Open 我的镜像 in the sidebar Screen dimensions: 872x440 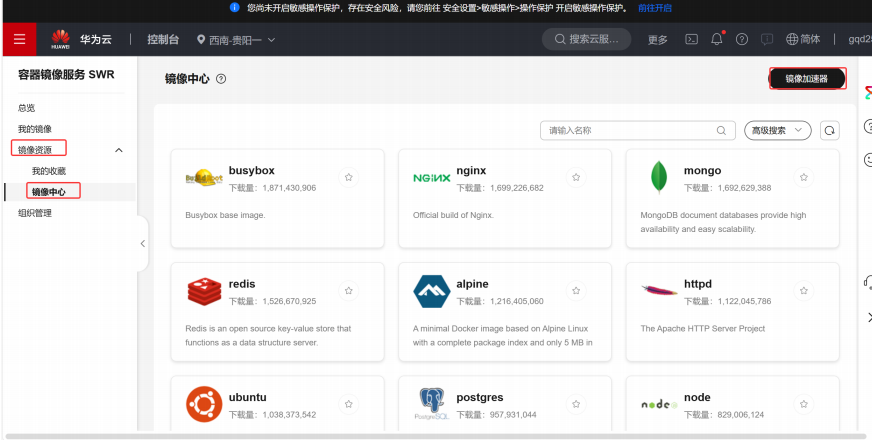click(34, 129)
